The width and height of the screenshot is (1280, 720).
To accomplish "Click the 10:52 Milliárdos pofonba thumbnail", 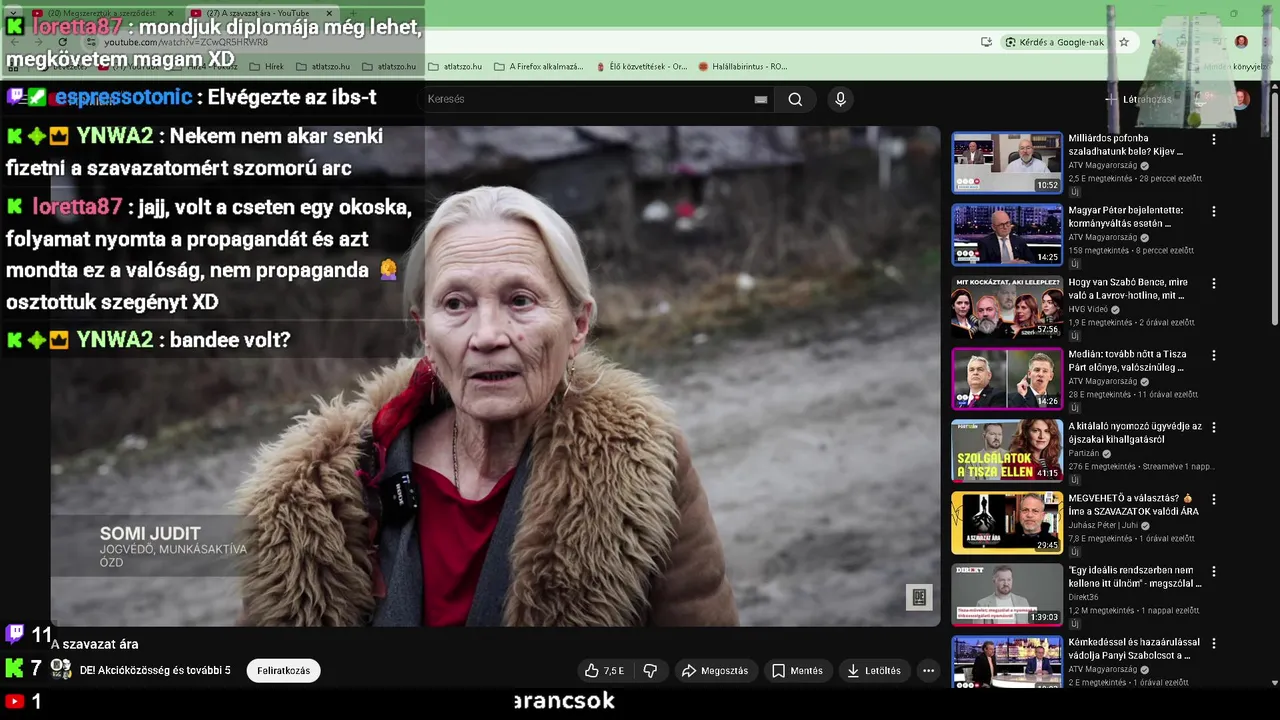I will [1007, 162].
